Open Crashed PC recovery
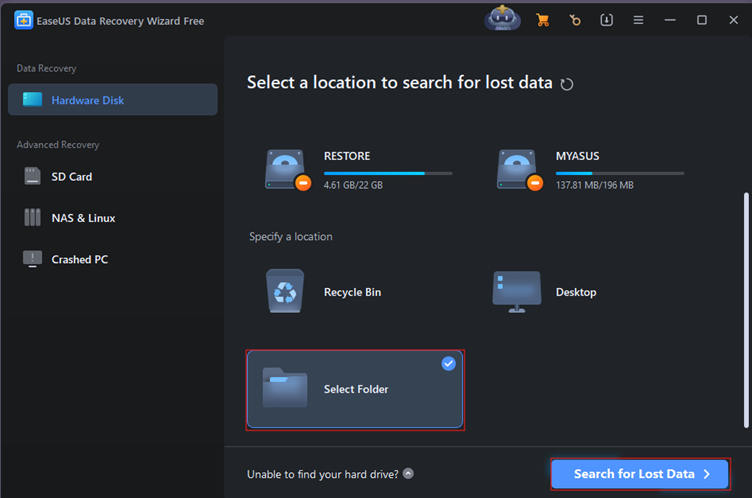This screenshot has width=752, height=498. click(x=79, y=260)
